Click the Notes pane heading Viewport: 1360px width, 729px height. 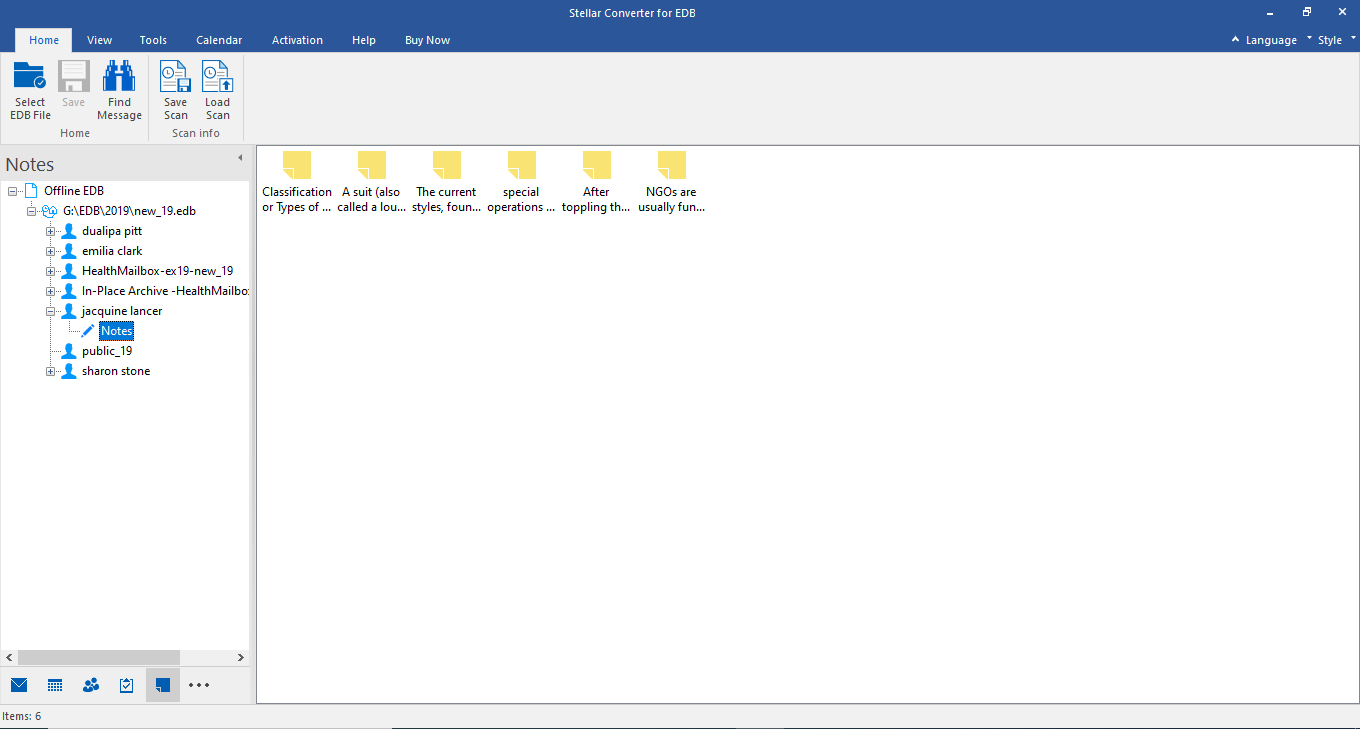(x=30, y=164)
